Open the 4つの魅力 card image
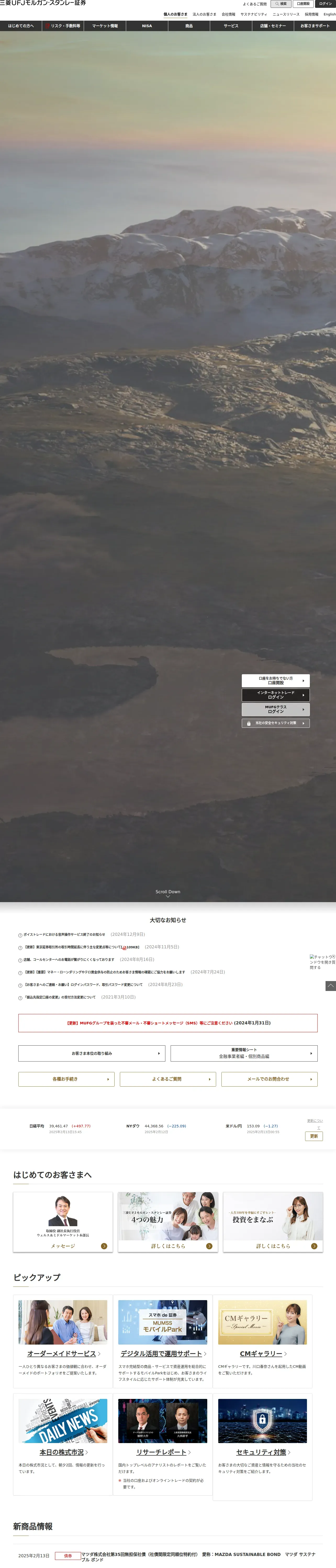 pyautogui.click(x=168, y=1216)
